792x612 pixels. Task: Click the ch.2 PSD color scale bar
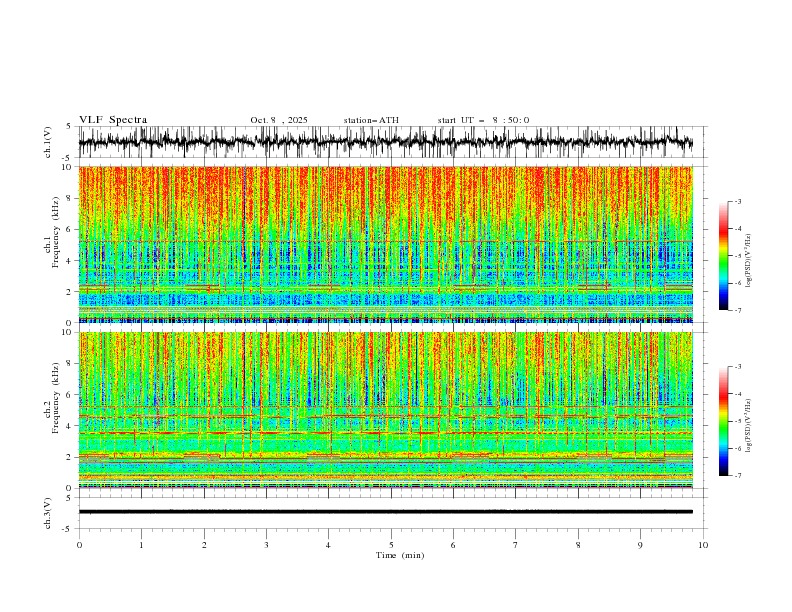[x=723, y=421]
